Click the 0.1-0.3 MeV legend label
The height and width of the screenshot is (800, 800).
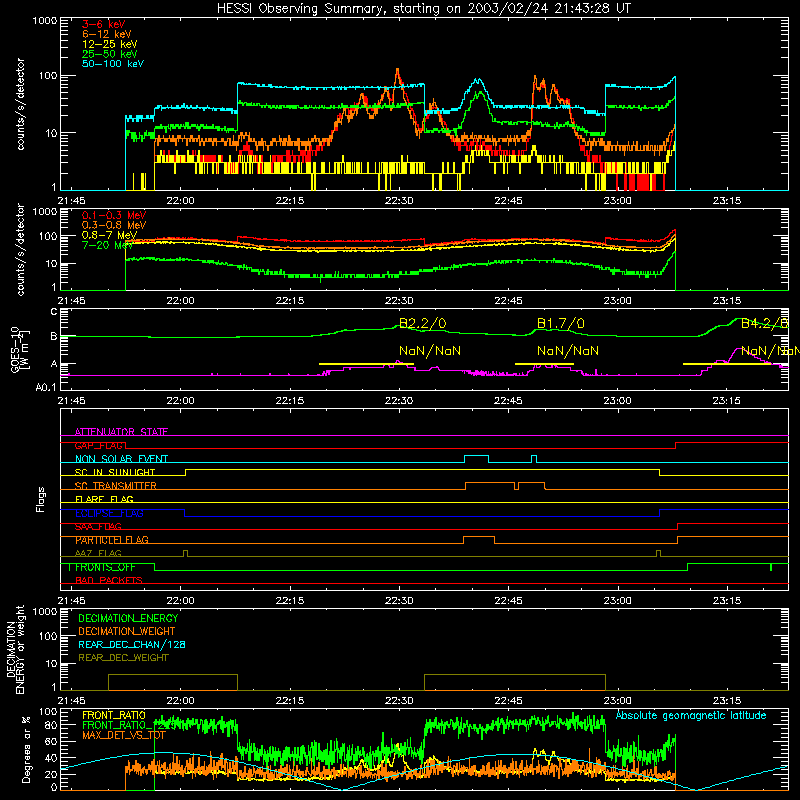click(114, 215)
